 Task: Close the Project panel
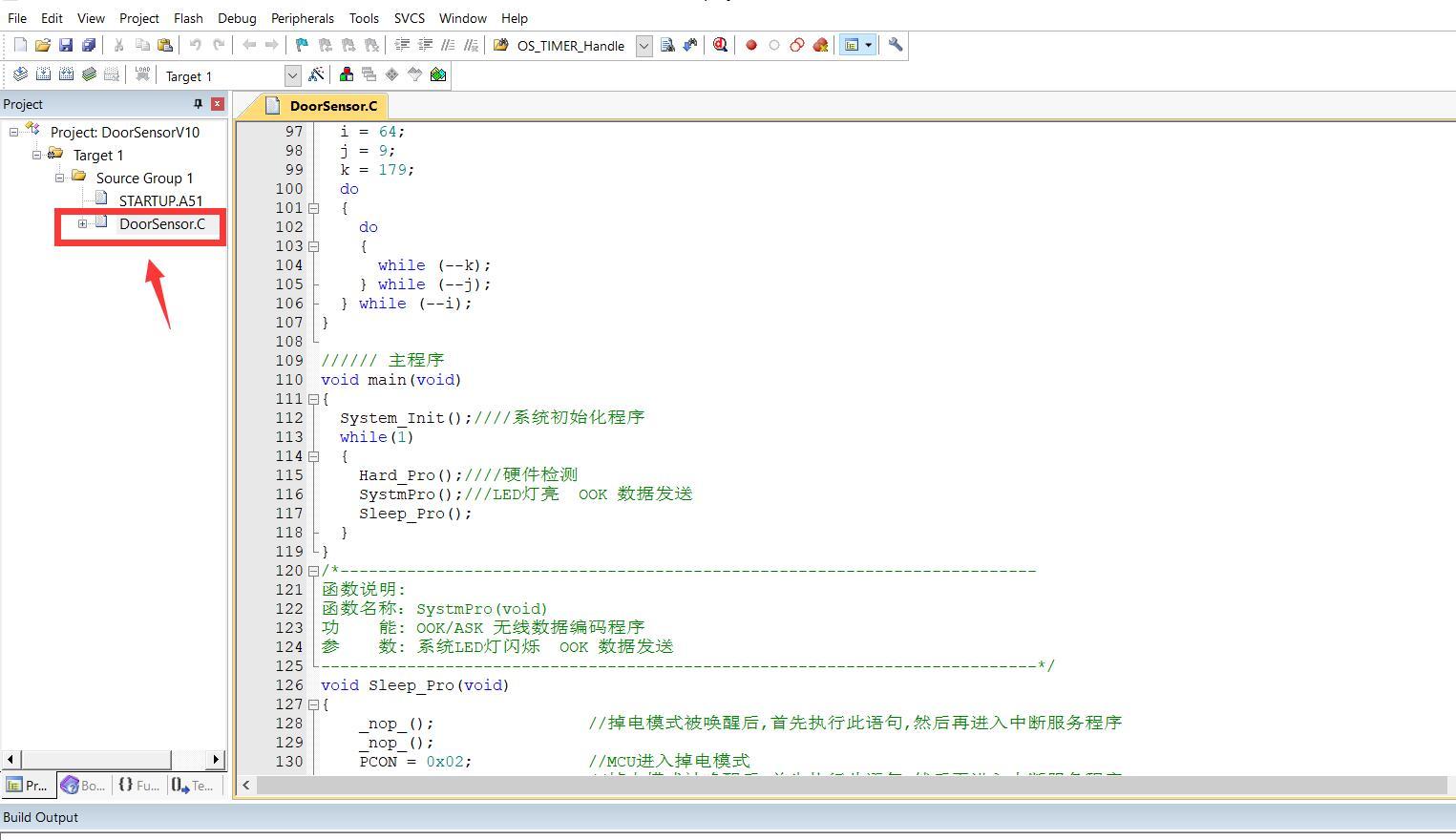218,104
